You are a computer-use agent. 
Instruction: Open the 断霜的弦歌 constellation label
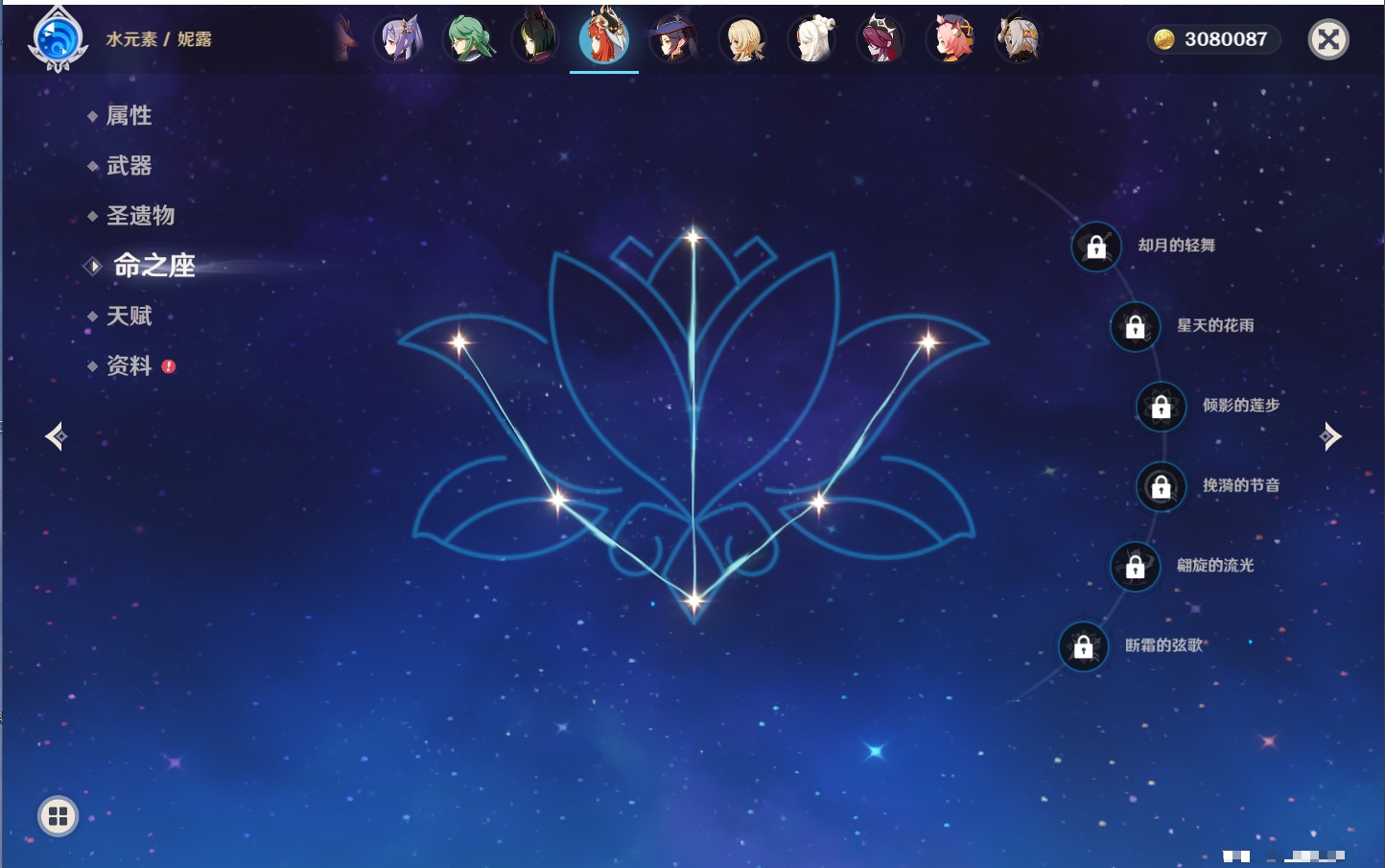pyautogui.click(x=1163, y=645)
